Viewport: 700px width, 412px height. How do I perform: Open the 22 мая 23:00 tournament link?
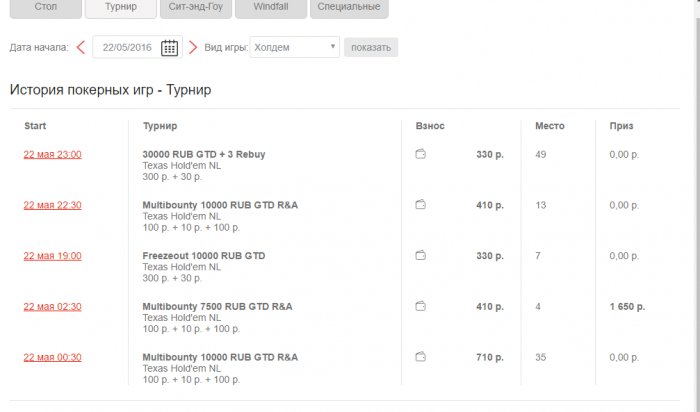53,154
